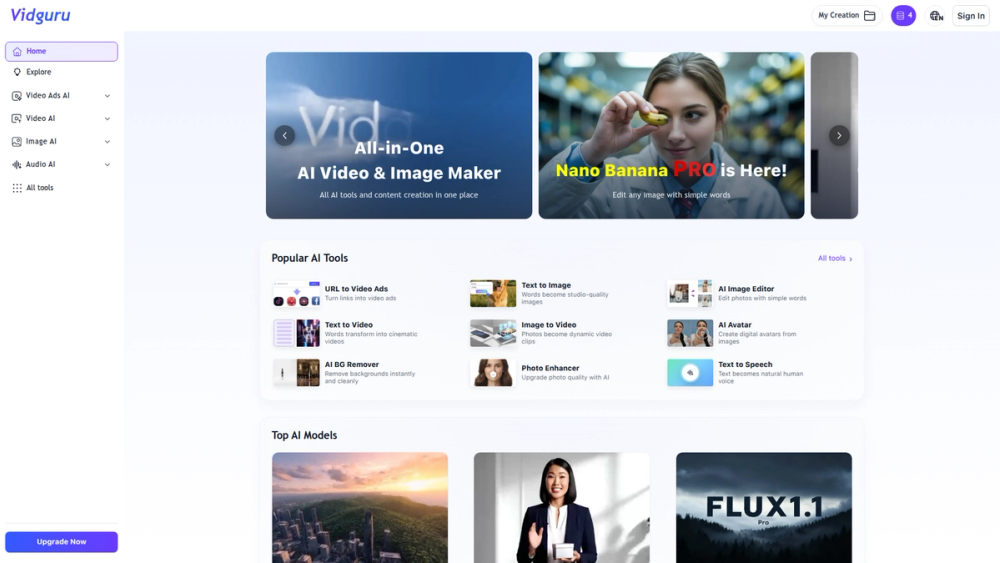This screenshot has height=563, width=1000.
Task: Open URL to Video Ads tool title
Action: pyautogui.click(x=356, y=289)
